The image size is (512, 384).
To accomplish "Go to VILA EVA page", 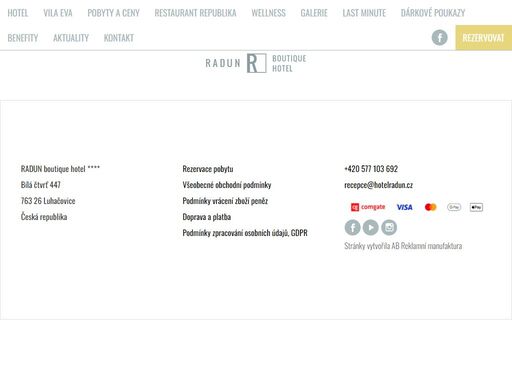I will tap(58, 13).
